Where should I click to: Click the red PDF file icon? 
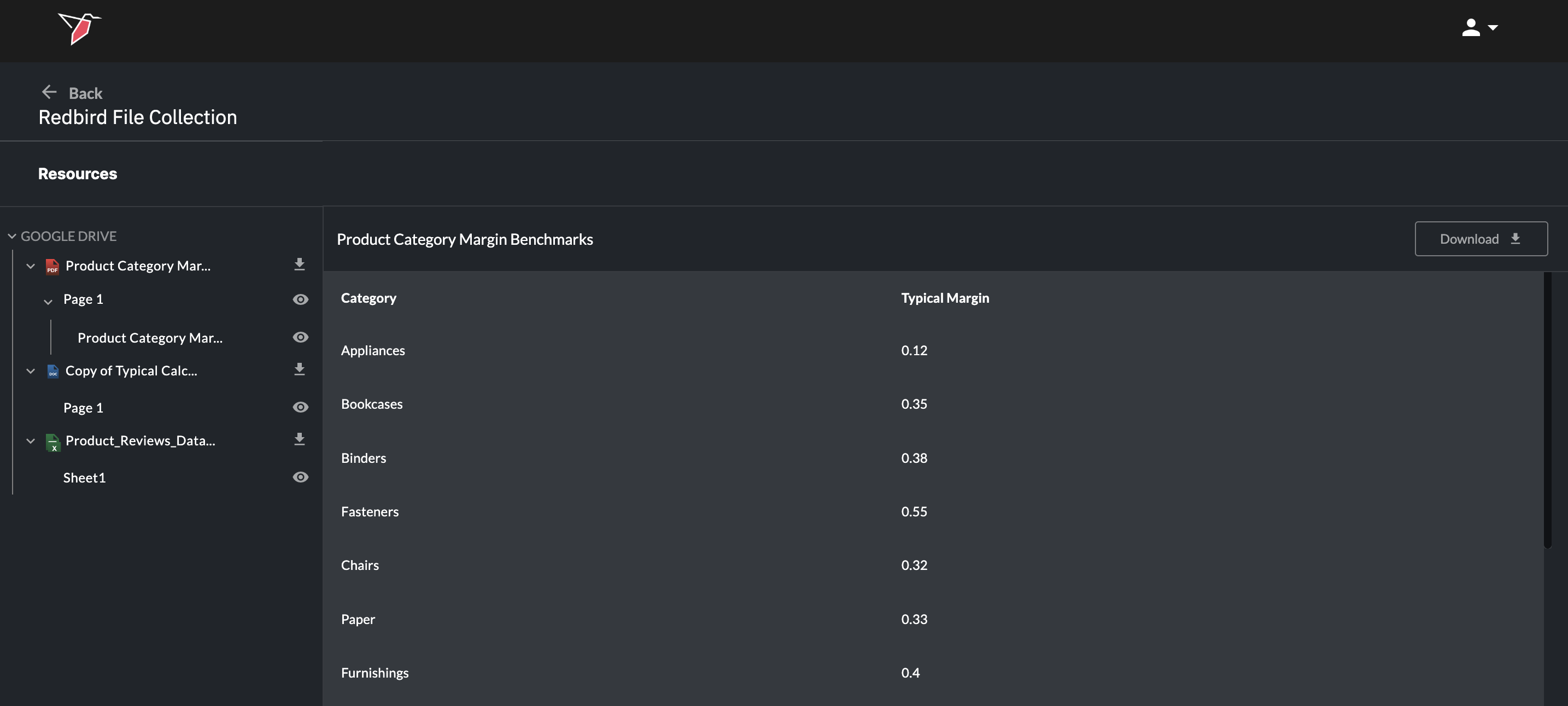point(52,267)
